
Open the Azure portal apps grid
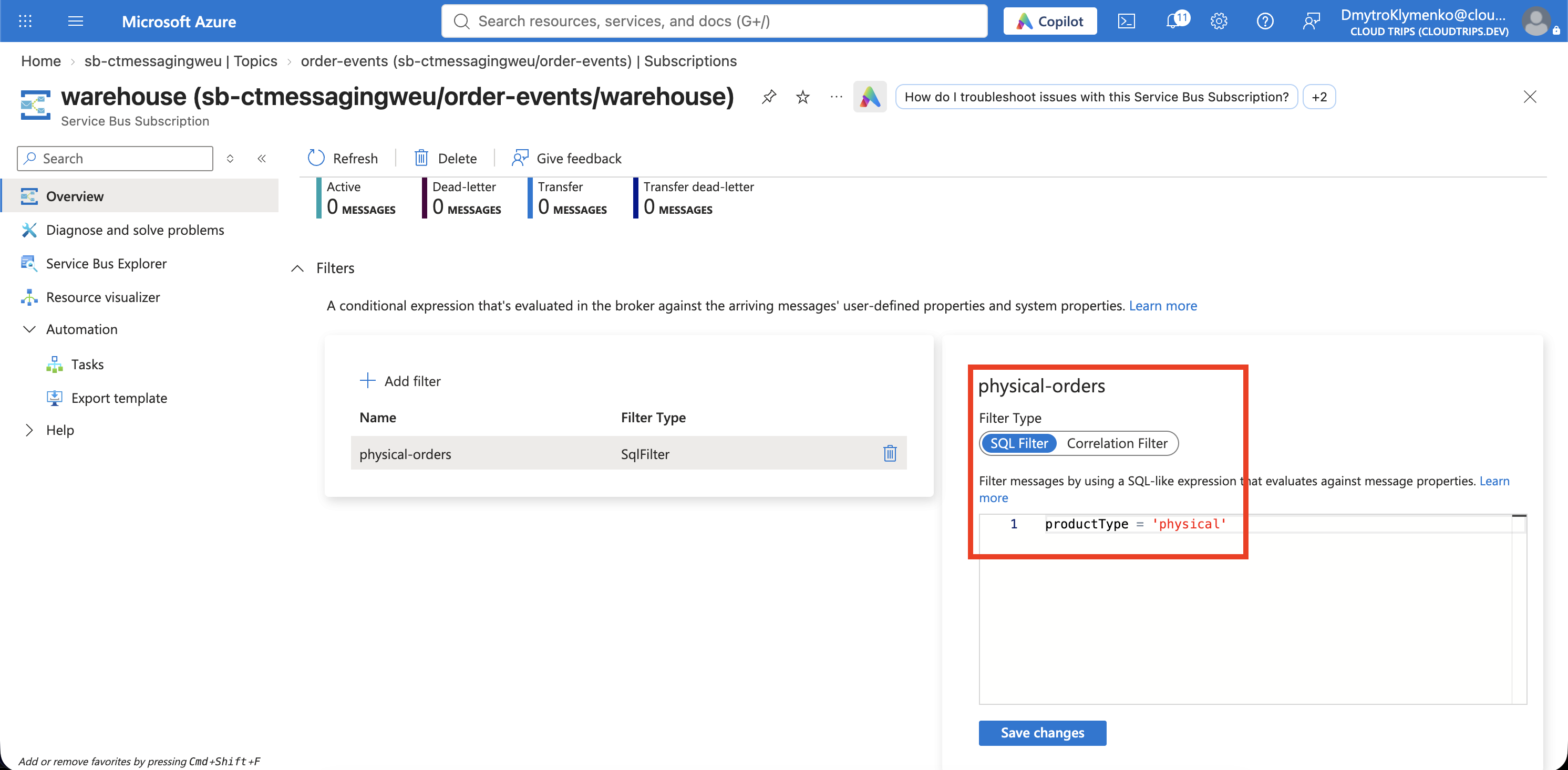click(25, 22)
